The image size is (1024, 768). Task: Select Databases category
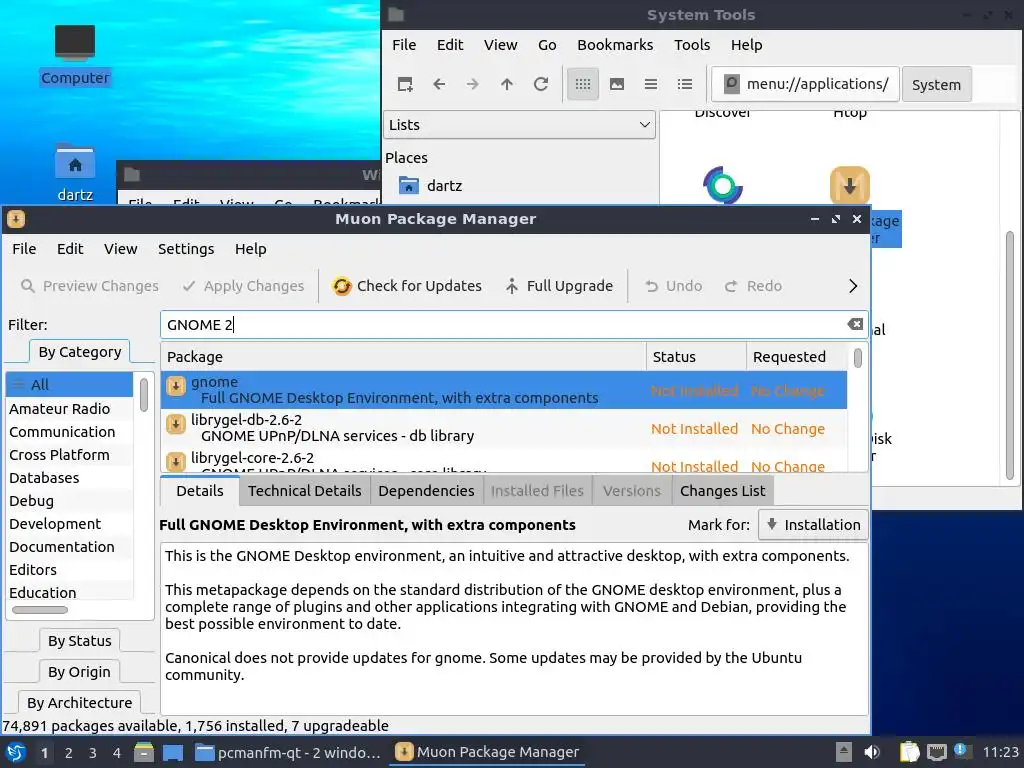[x=69, y=477]
